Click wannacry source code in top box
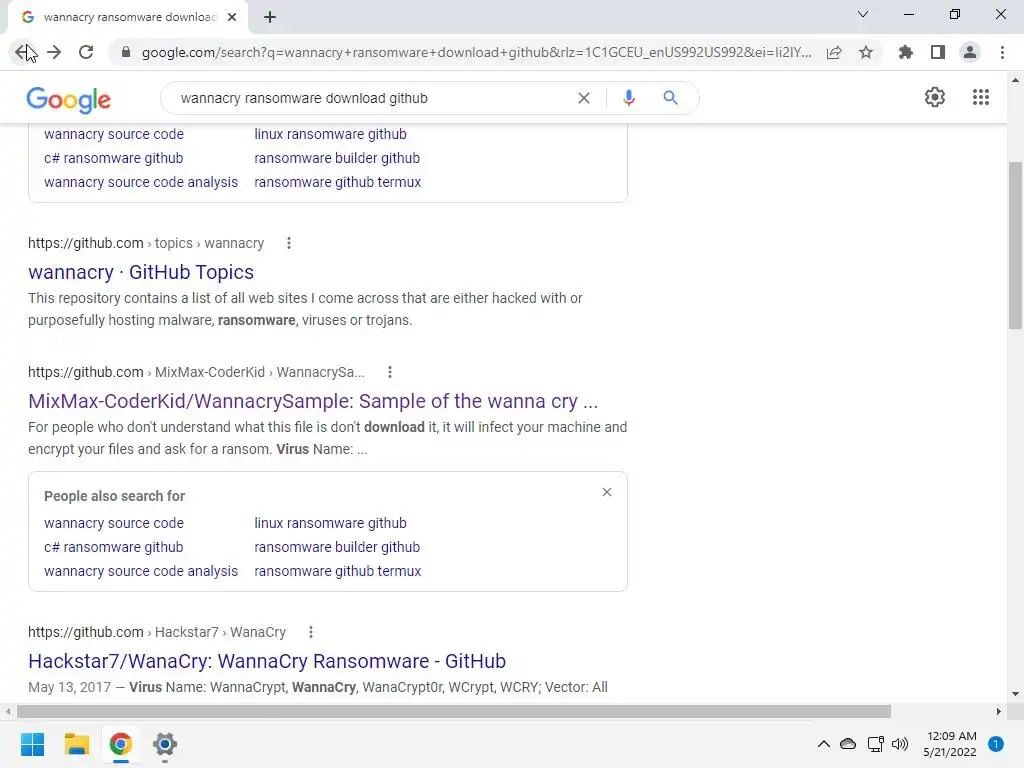 pos(114,134)
